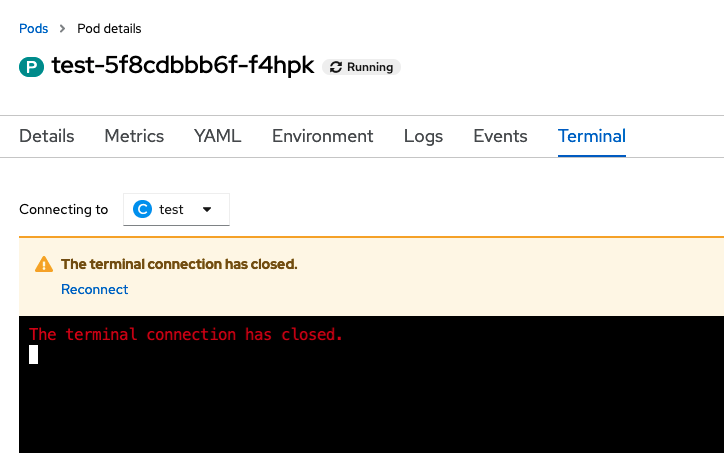Click the orange warning triangle icon

coord(43,265)
